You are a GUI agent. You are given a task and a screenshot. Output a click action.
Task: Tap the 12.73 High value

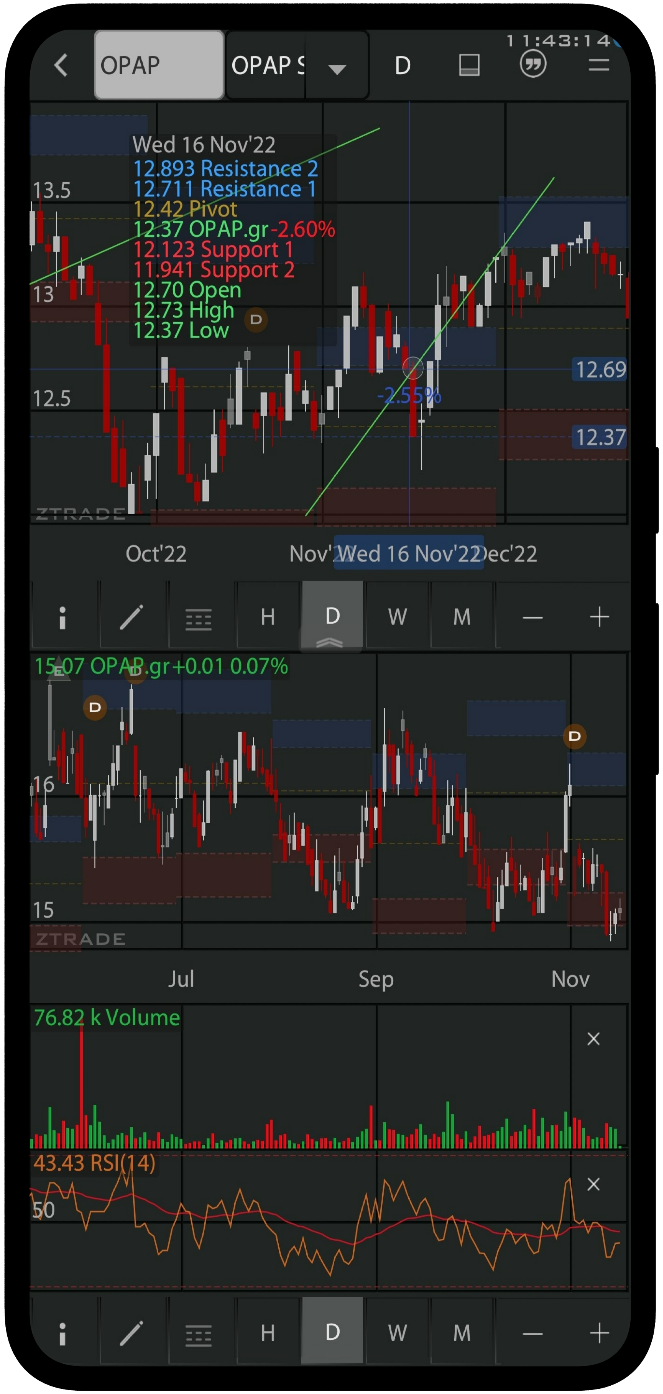point(183,310)
